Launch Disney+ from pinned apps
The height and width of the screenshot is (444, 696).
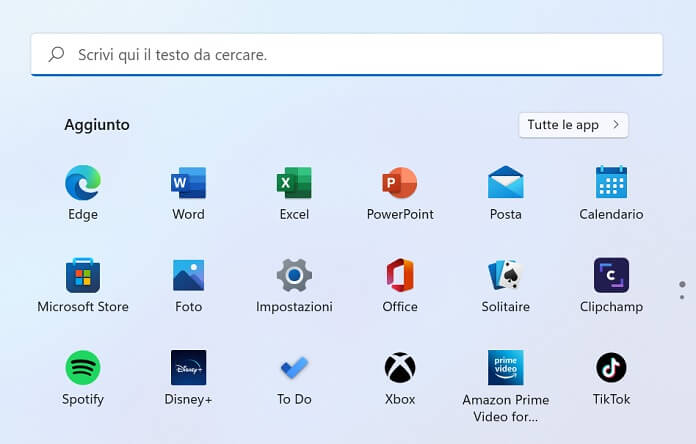click(189, 368)
